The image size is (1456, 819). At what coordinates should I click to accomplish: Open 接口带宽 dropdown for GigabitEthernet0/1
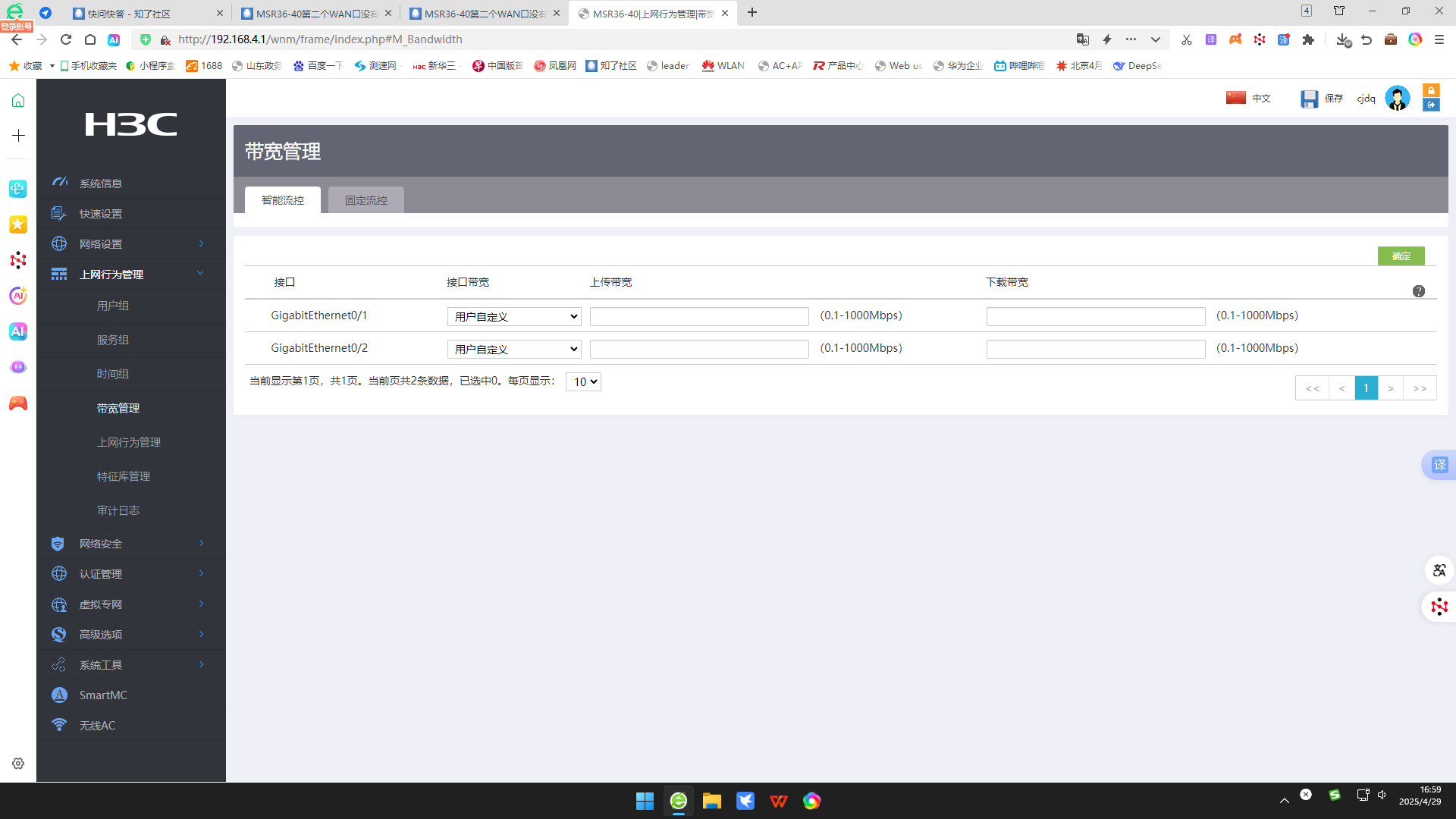514,316
